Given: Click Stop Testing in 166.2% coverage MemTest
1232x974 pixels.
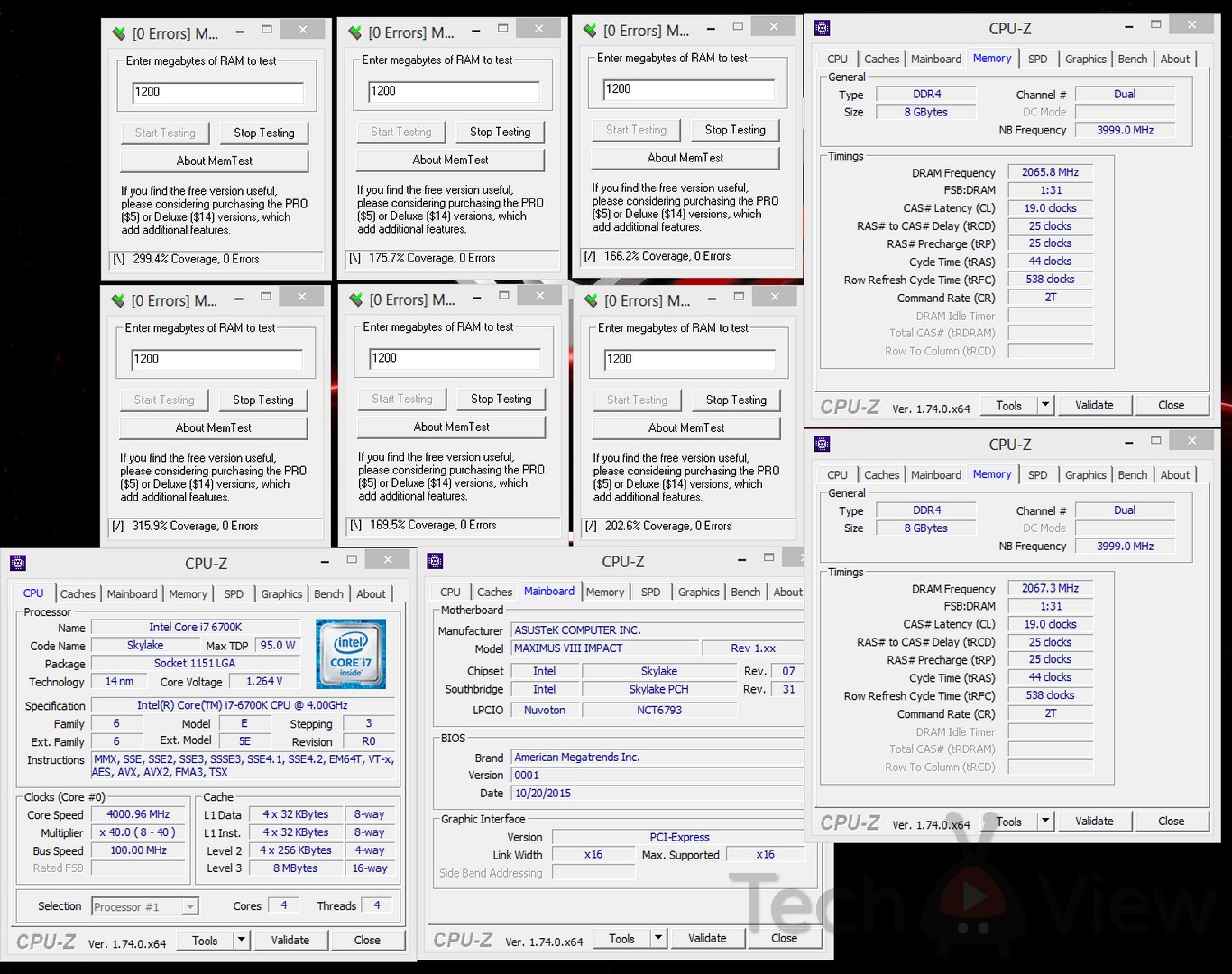Looking at the screenshot, I should click(x=735, y=130).
